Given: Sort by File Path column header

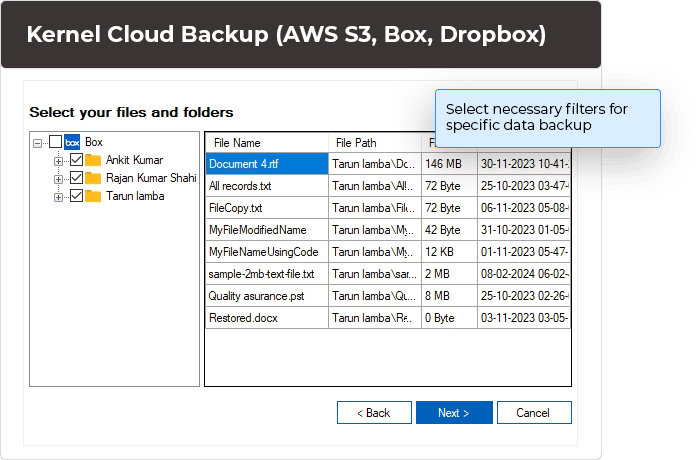Looking at the screenshot, I should [x=375, y=143].
